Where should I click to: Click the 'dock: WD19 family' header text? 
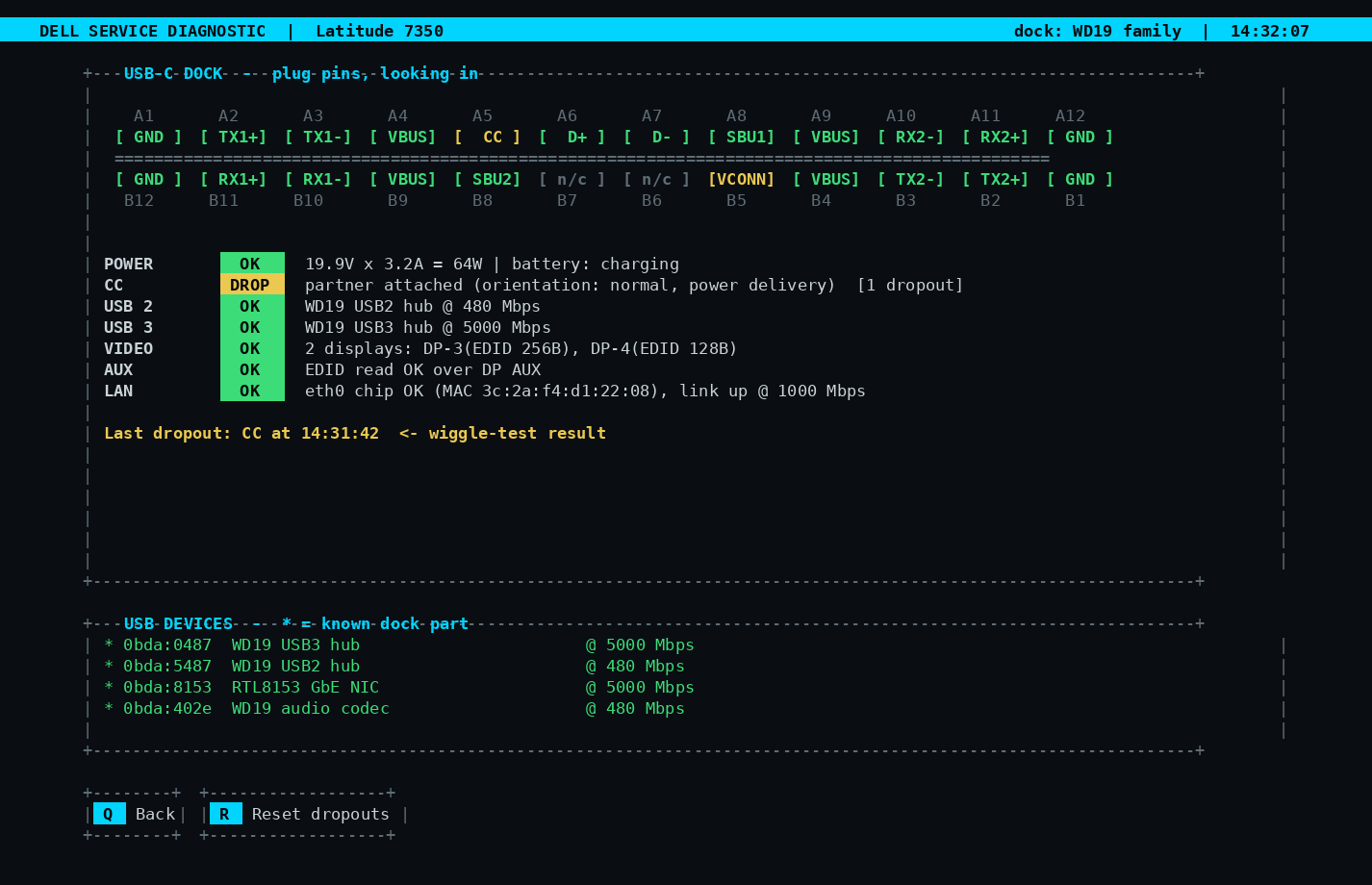point(1098,31)
